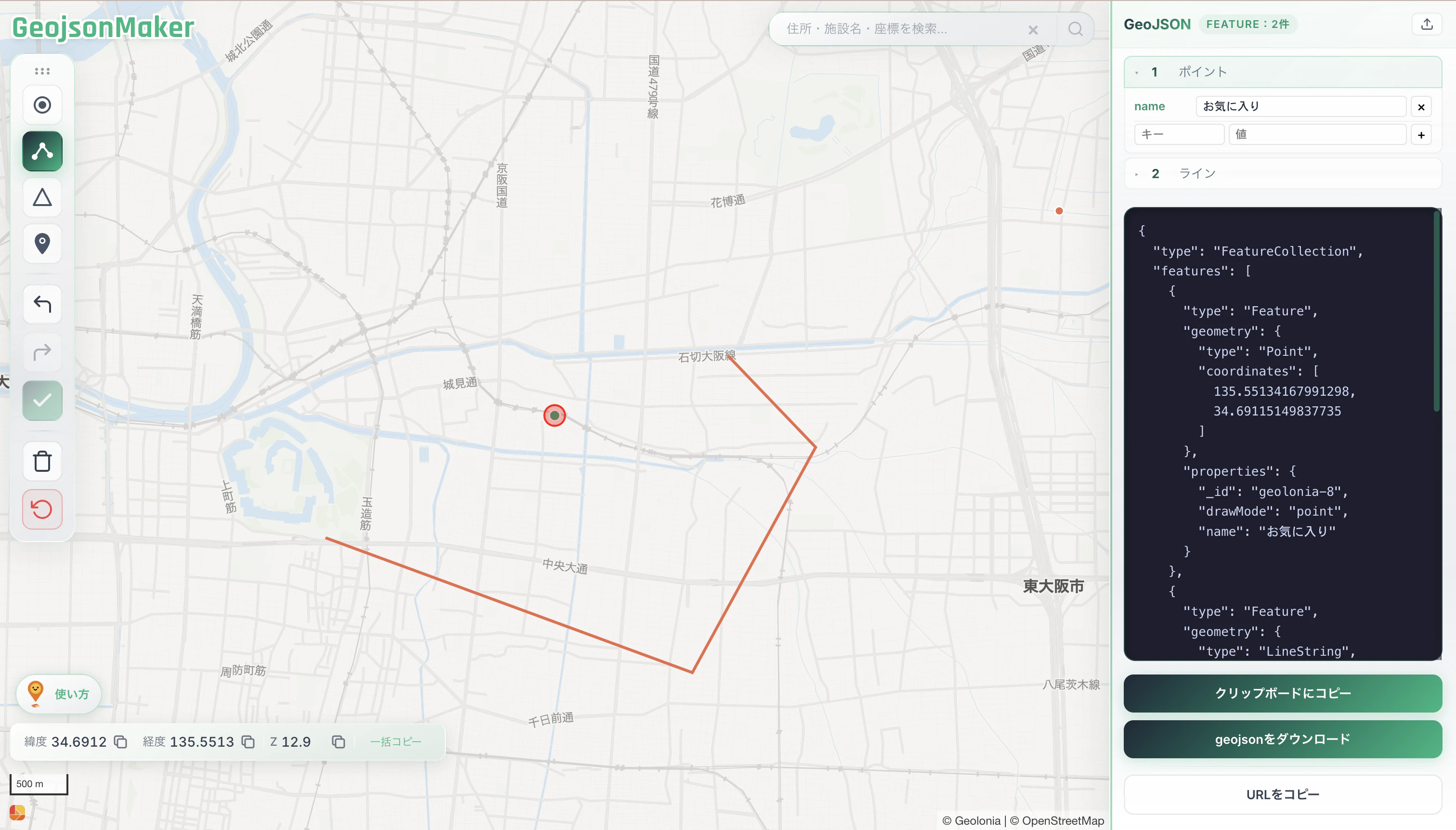Viewport: 1456px width, 830px height.
Task: Click the 値 input field
Action: tap(1317, 134)
